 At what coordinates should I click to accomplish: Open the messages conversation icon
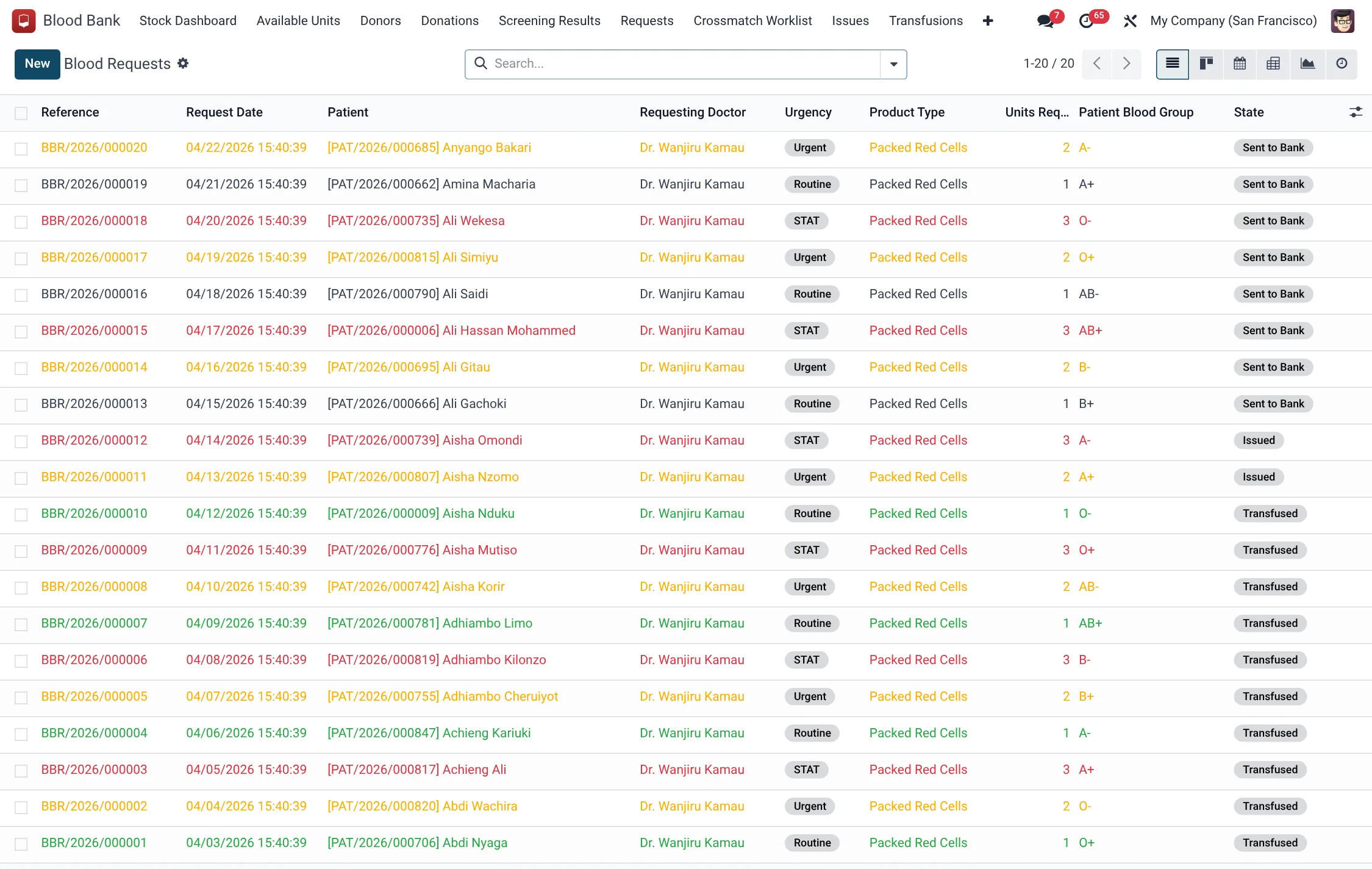[1046, 21]
